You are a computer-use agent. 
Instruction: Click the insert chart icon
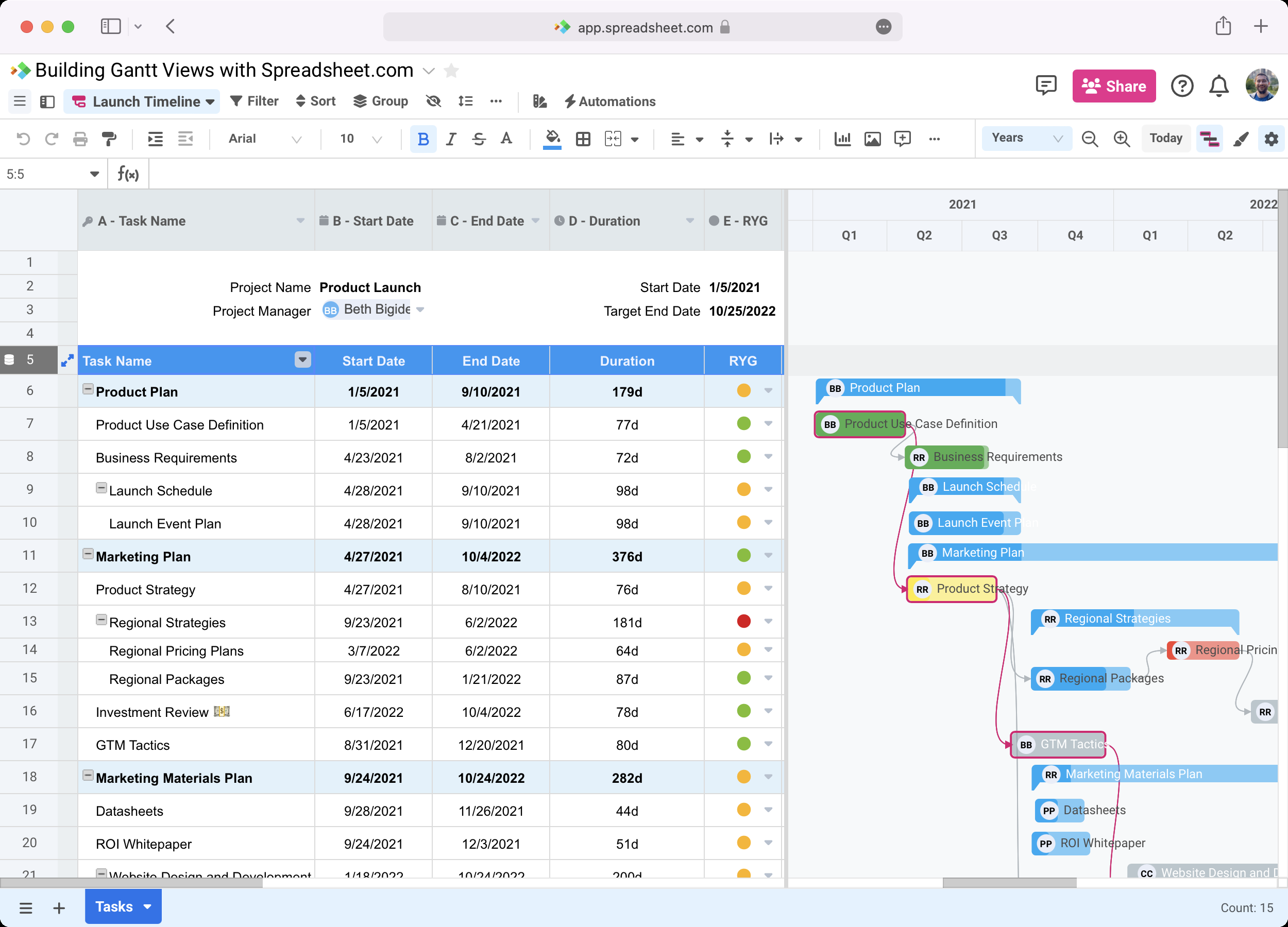(x=843, y=138)
